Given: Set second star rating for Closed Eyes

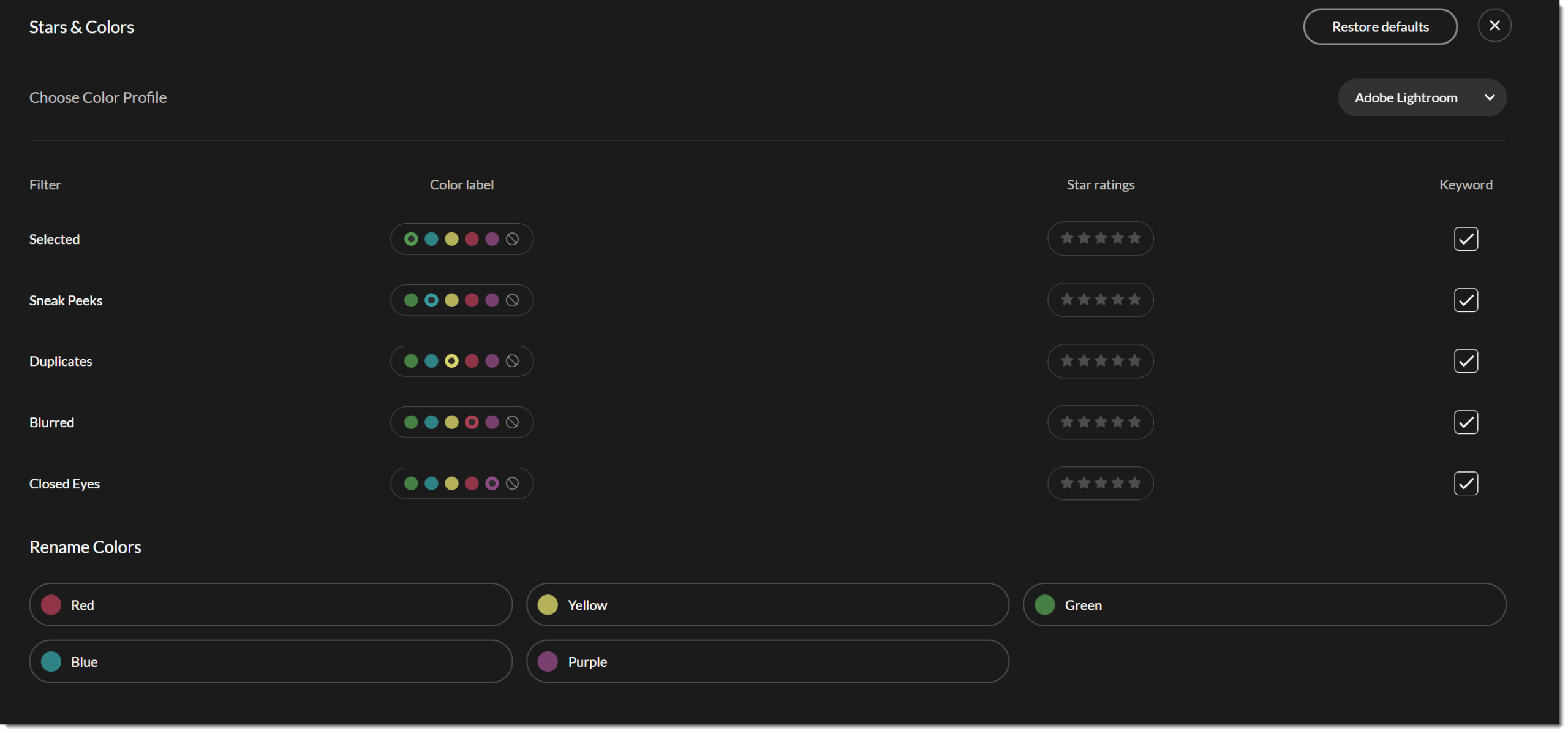Looking at the screenshot, I should (1084, 483).
